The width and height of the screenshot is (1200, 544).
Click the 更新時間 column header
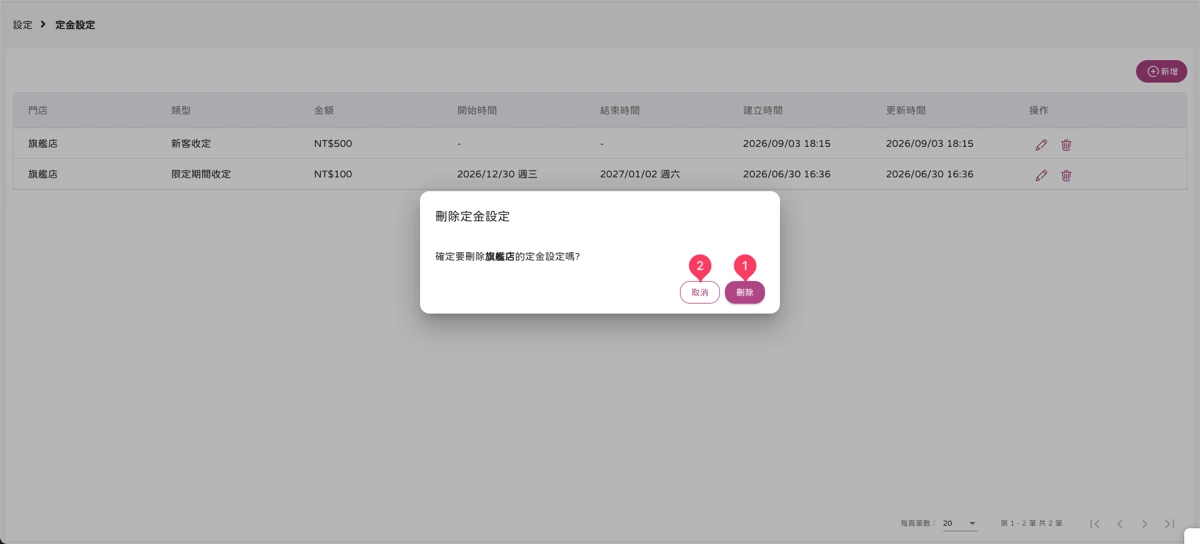point(906,110)
